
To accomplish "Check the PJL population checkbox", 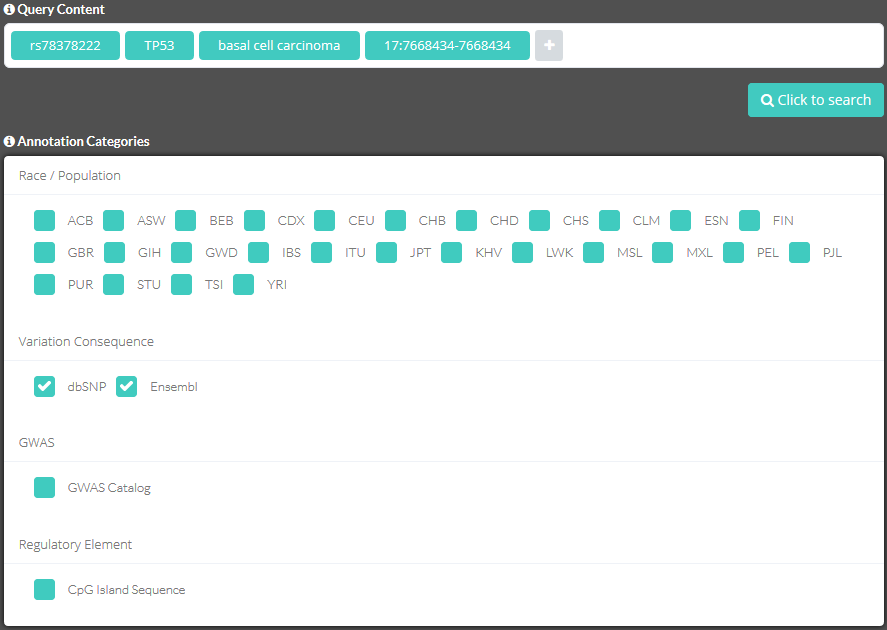I will 799,253.
